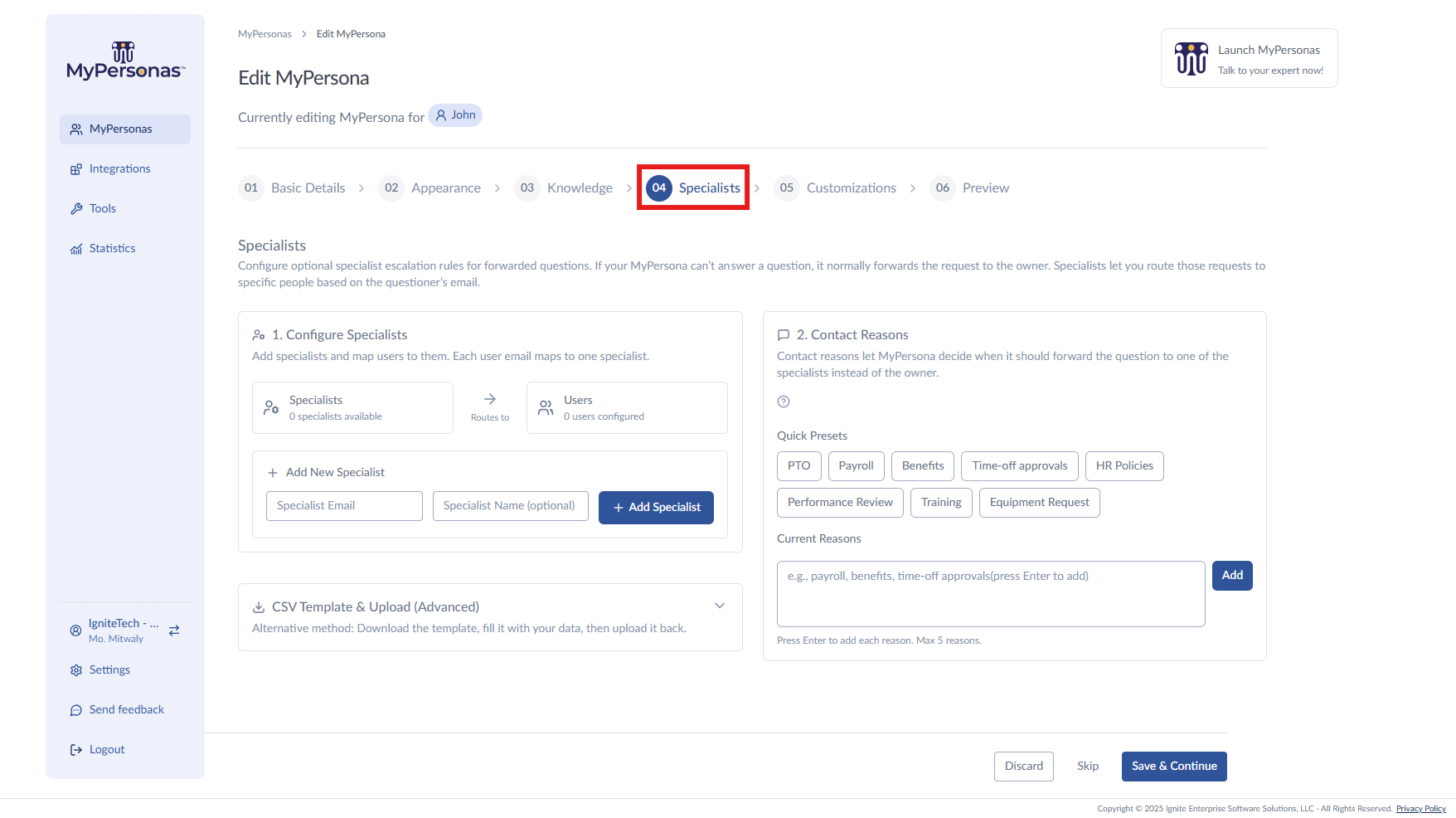Go to step 06 Preview
This screenshot has height=818, width=1456.
[x=970, y=188]
